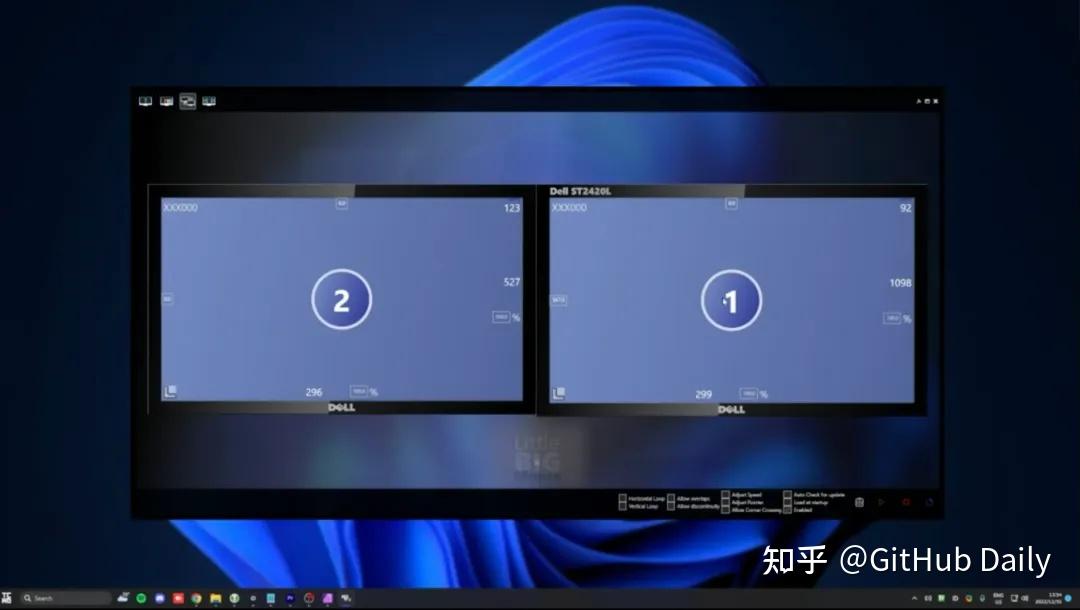Toggle the Allow Corner Crossing checkbox
Viewport: 1080px width, 610px height.
point(725,510)
